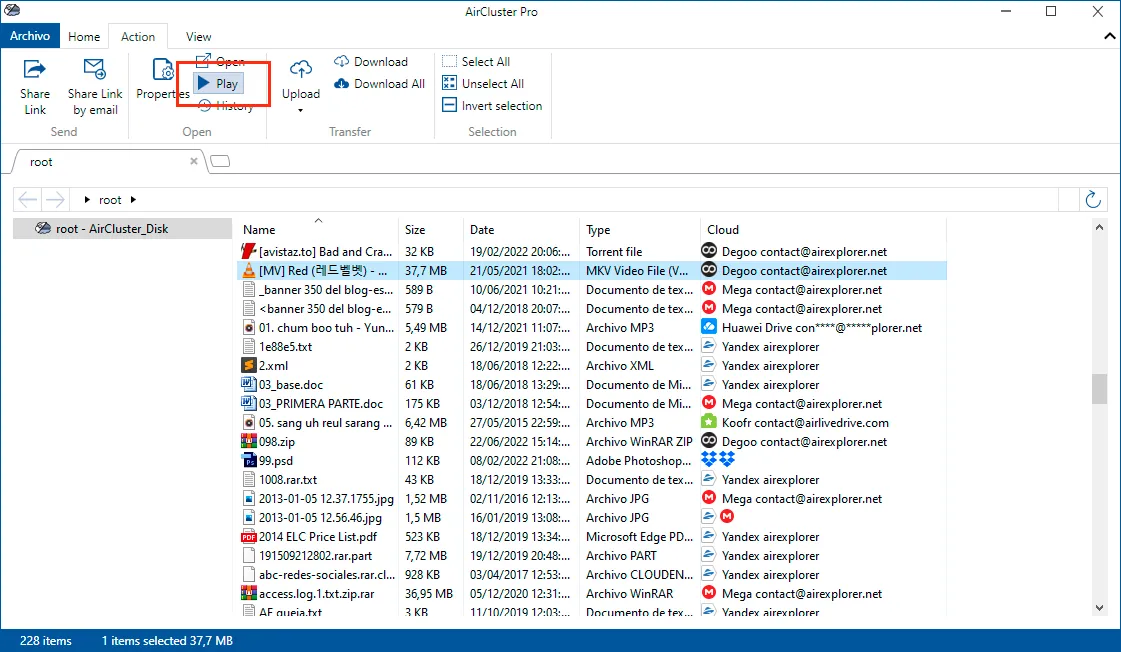This screenshot has height=652, width=1121.
Task: Open Share Link by email
Action: pyautogui.click(x=94, y=87)
